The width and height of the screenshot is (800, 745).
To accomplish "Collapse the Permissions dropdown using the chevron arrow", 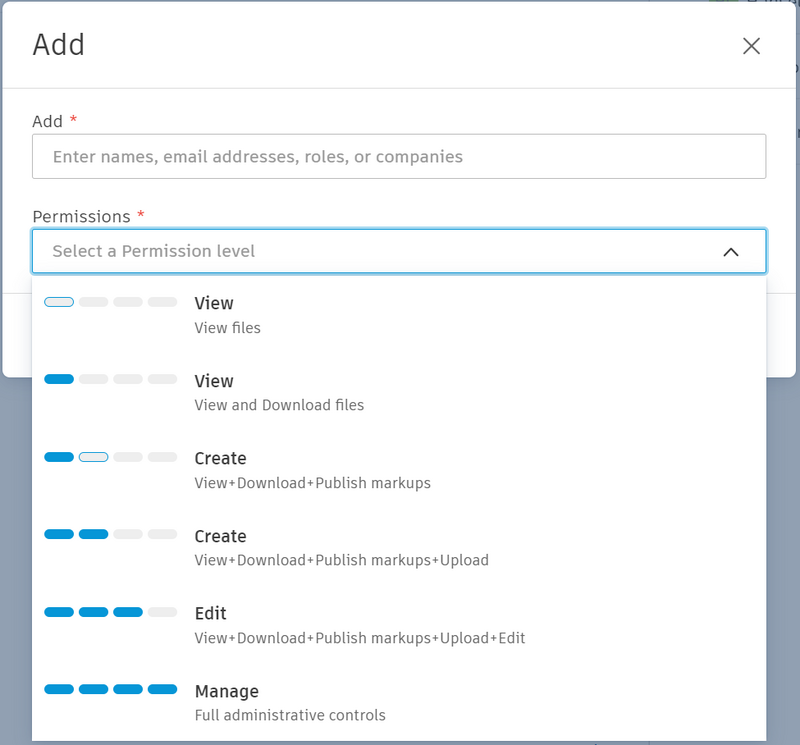I will coord(731,252).
